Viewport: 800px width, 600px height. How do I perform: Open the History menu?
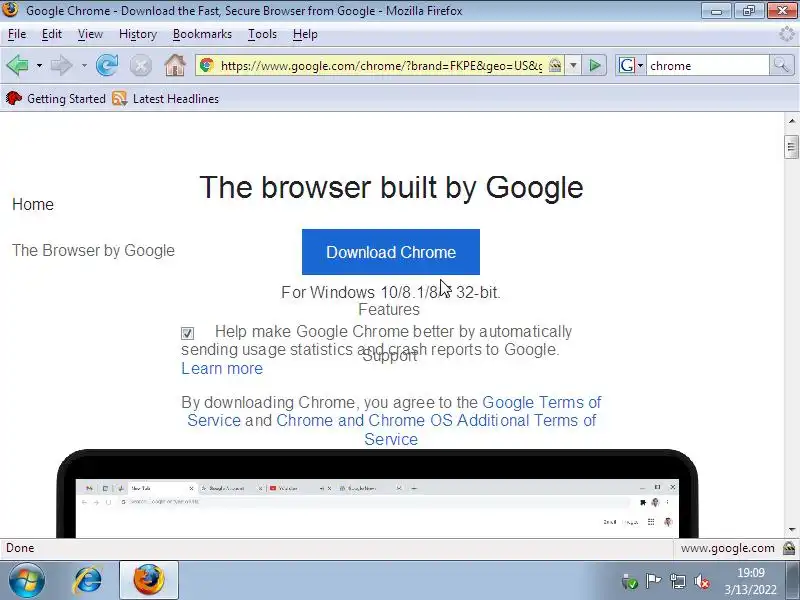coord(138,34)
